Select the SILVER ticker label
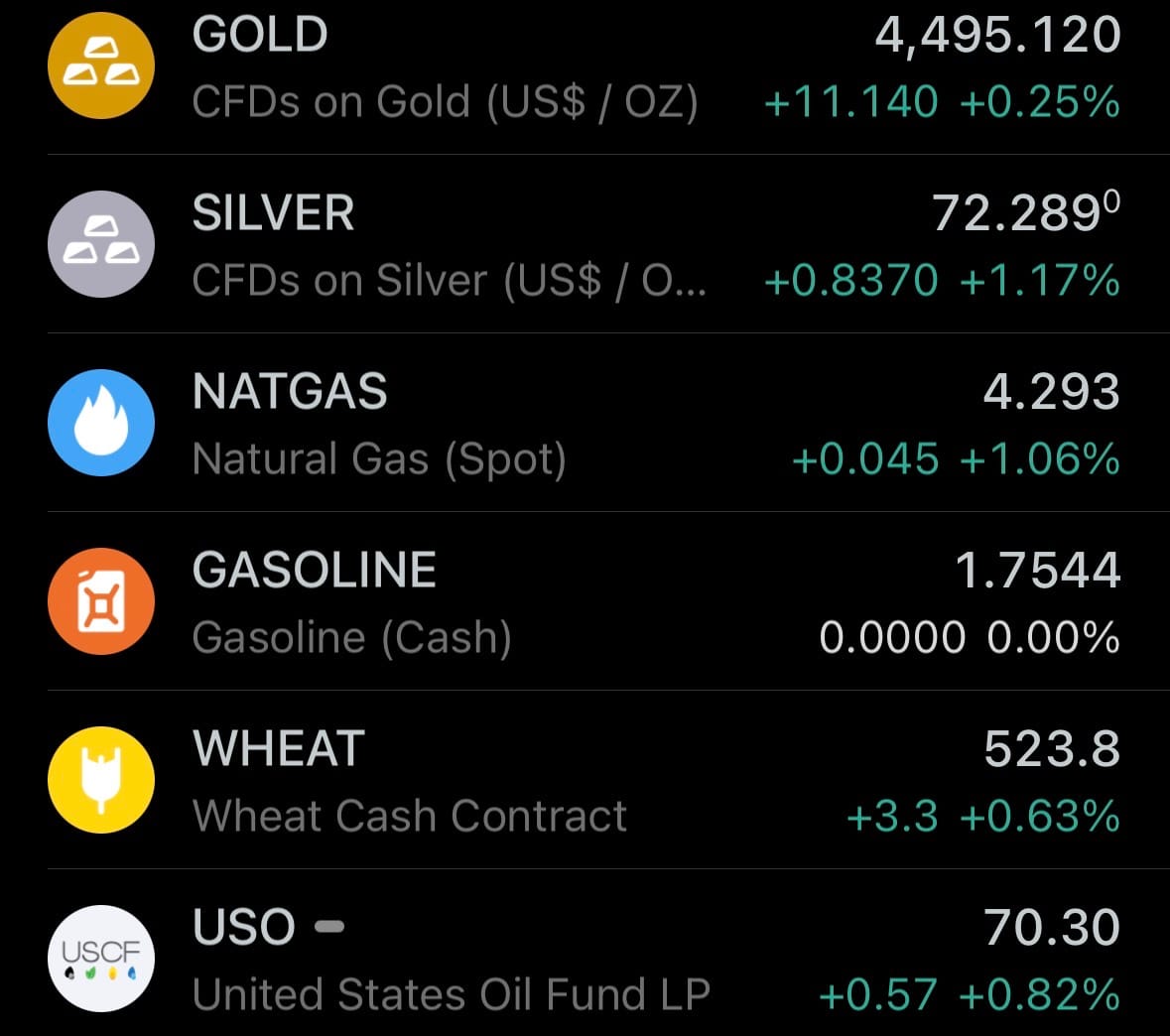The width and height of the screenshot is (1170, 1036). coord(273,213)
